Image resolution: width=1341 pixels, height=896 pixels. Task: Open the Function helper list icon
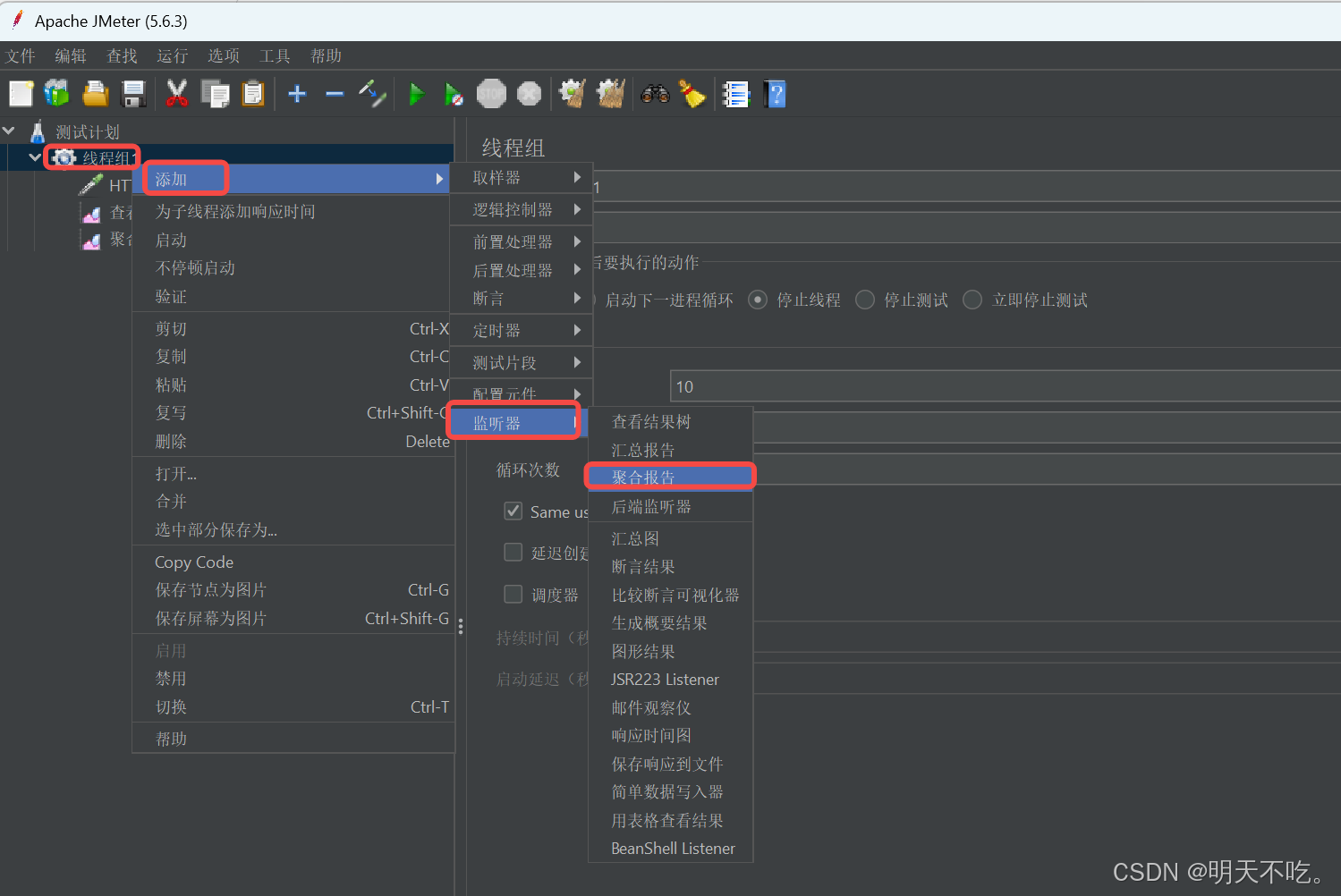coord(735,93)
